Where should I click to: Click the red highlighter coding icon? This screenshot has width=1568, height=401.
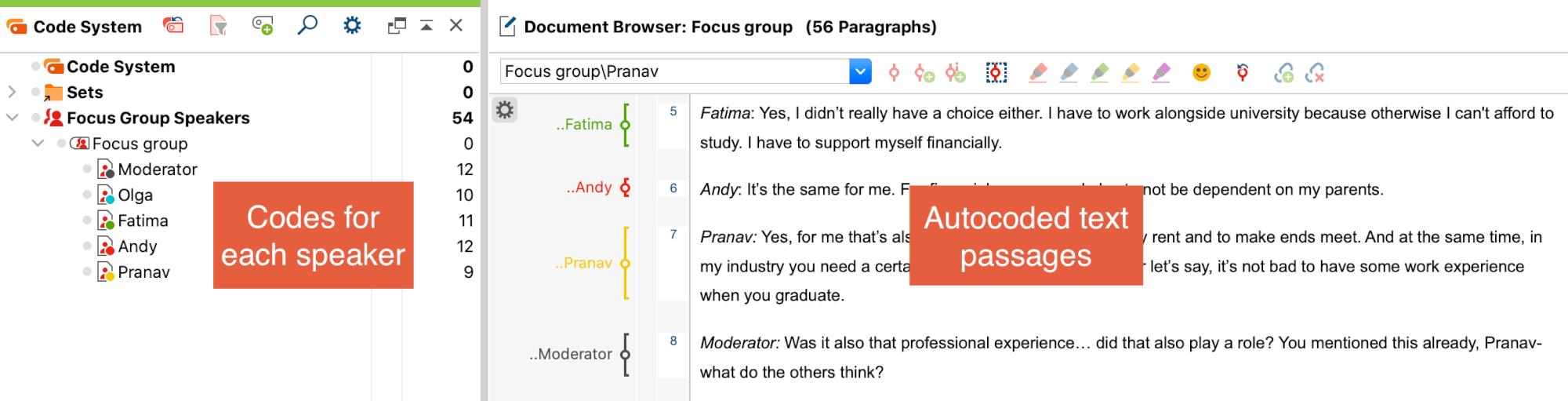[x=1038, y=73]
